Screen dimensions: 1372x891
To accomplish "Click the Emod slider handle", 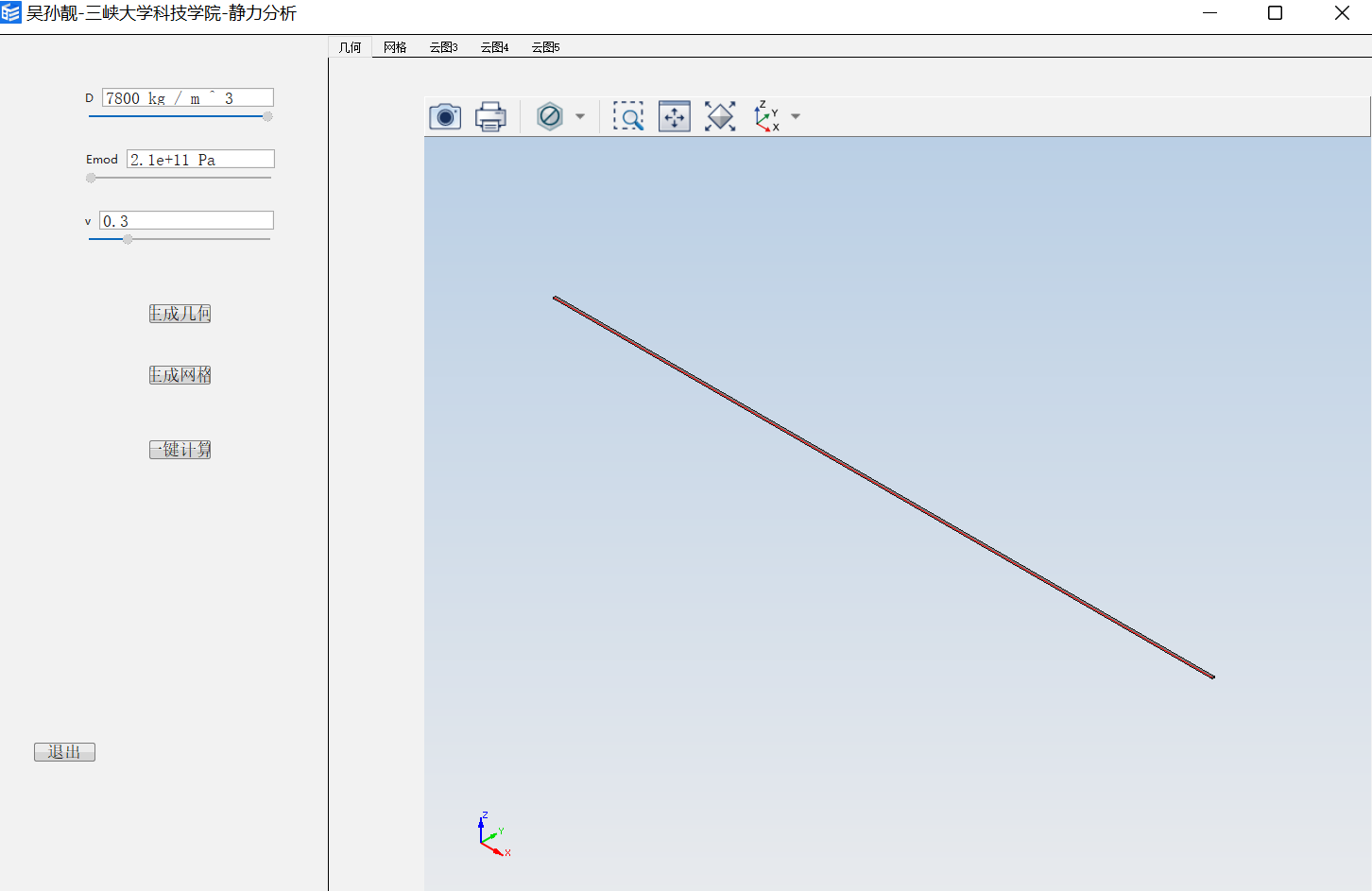I will [x=91, y=178].
